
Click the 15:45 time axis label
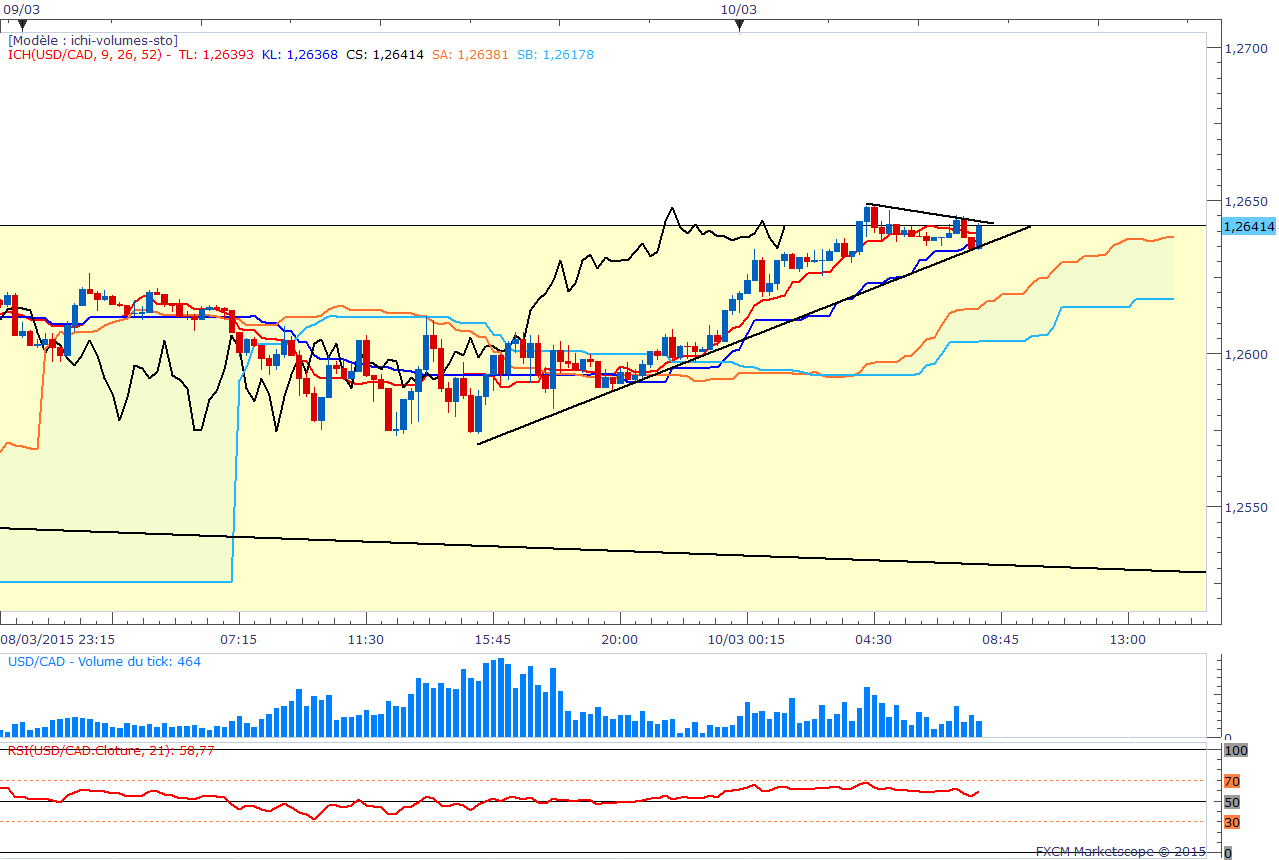[493, 639]
